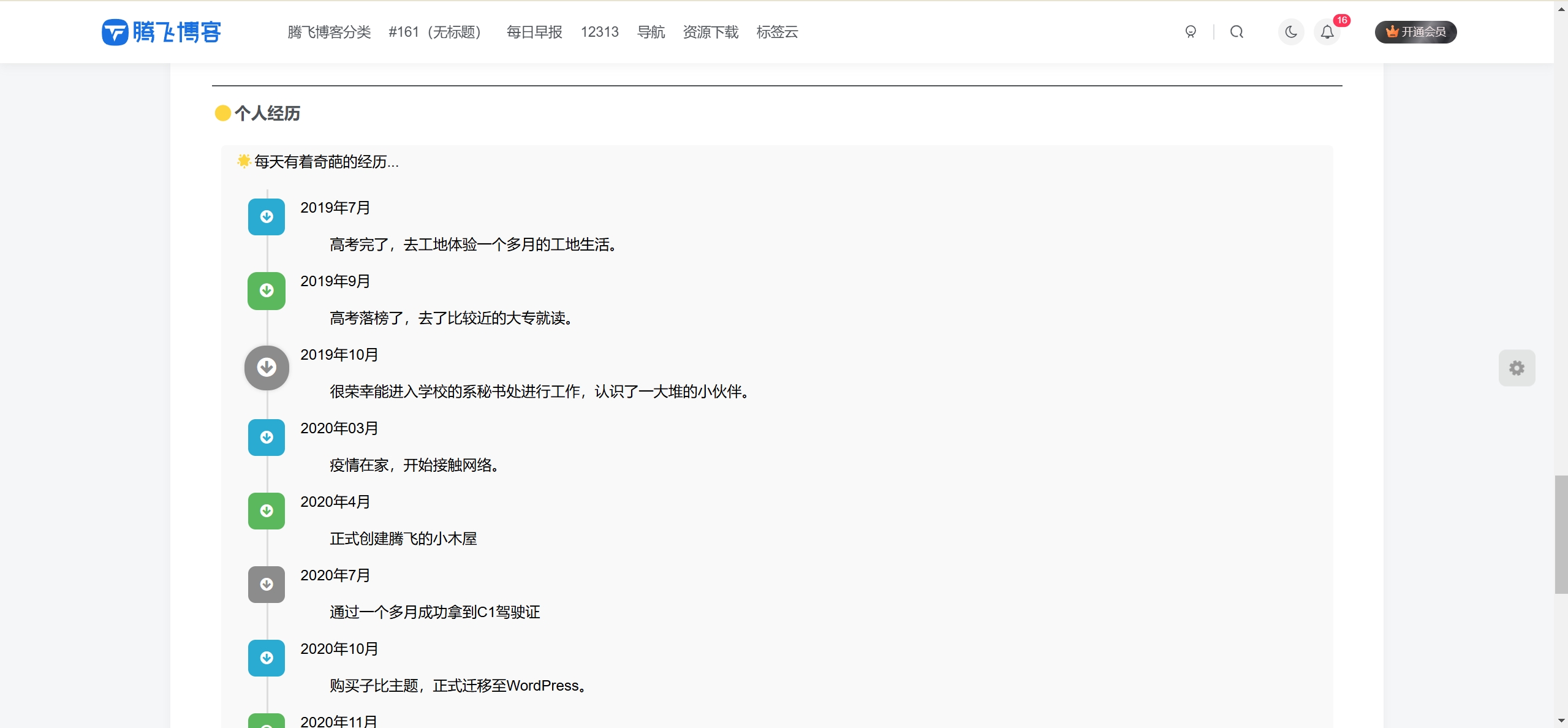Screen dimensions: 1568x728
Task: Open the 资源下载 link in navigation
Action: (x=710, y=32)
